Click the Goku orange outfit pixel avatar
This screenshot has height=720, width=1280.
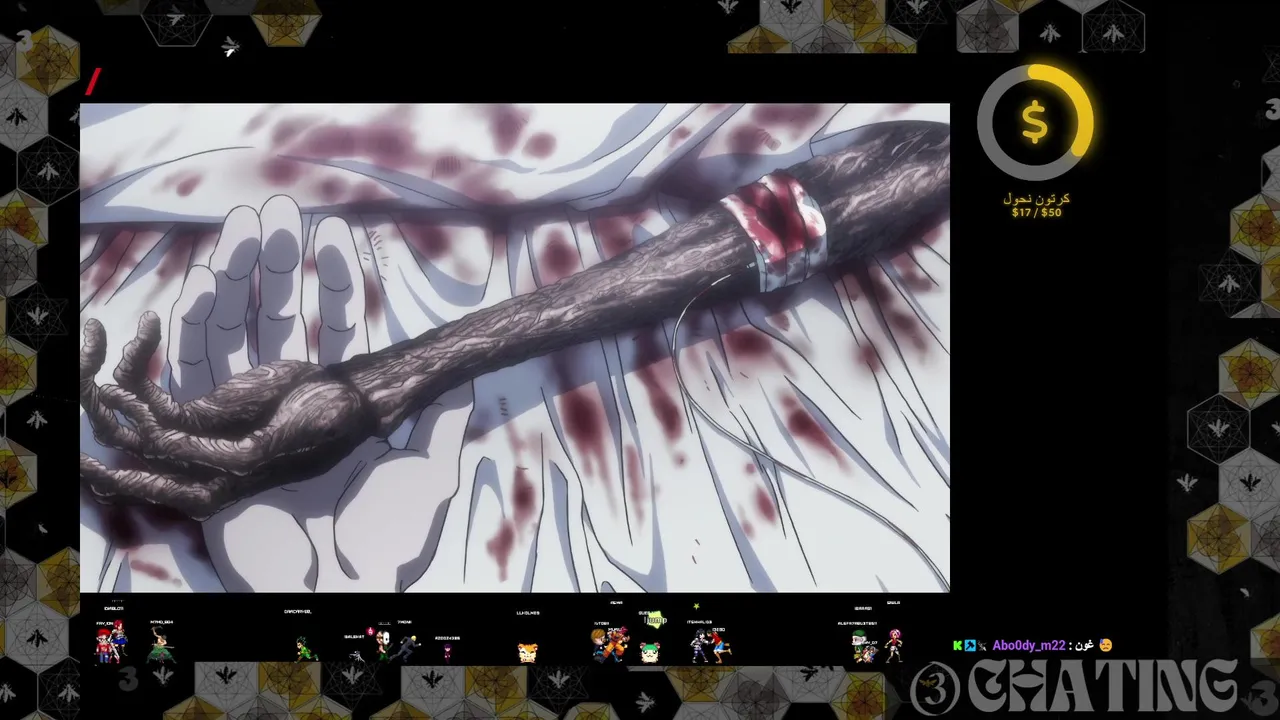point(616,644)
